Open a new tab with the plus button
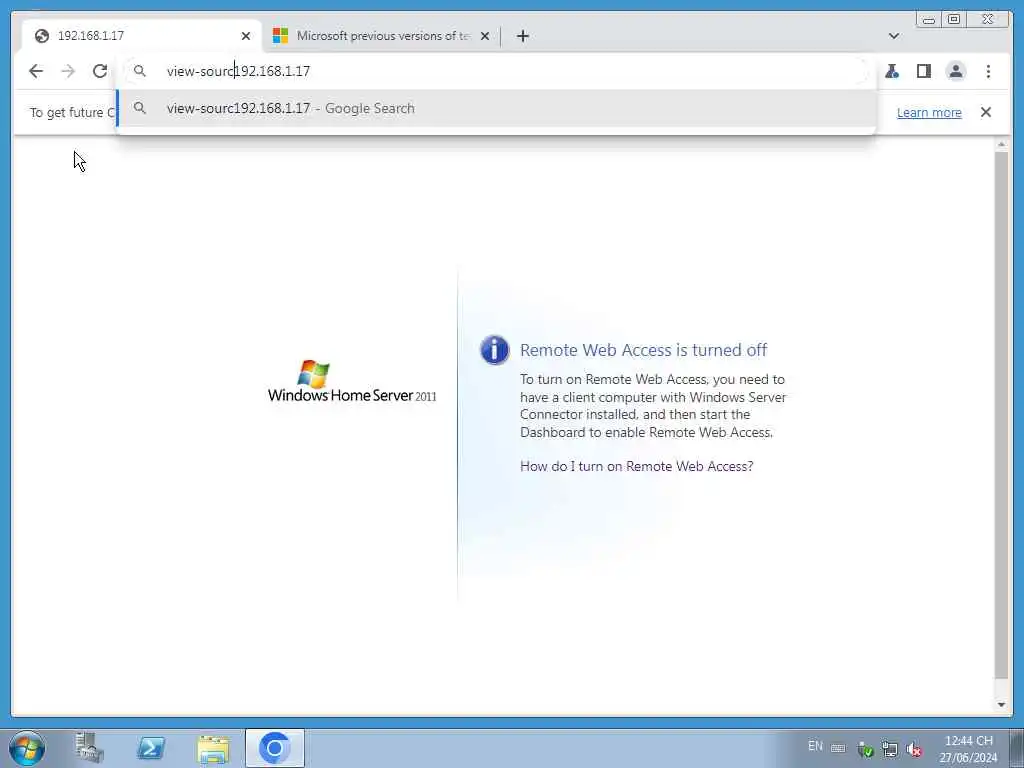The width and height of the screenshot is (1024, 768). click(x=522, y=36)
